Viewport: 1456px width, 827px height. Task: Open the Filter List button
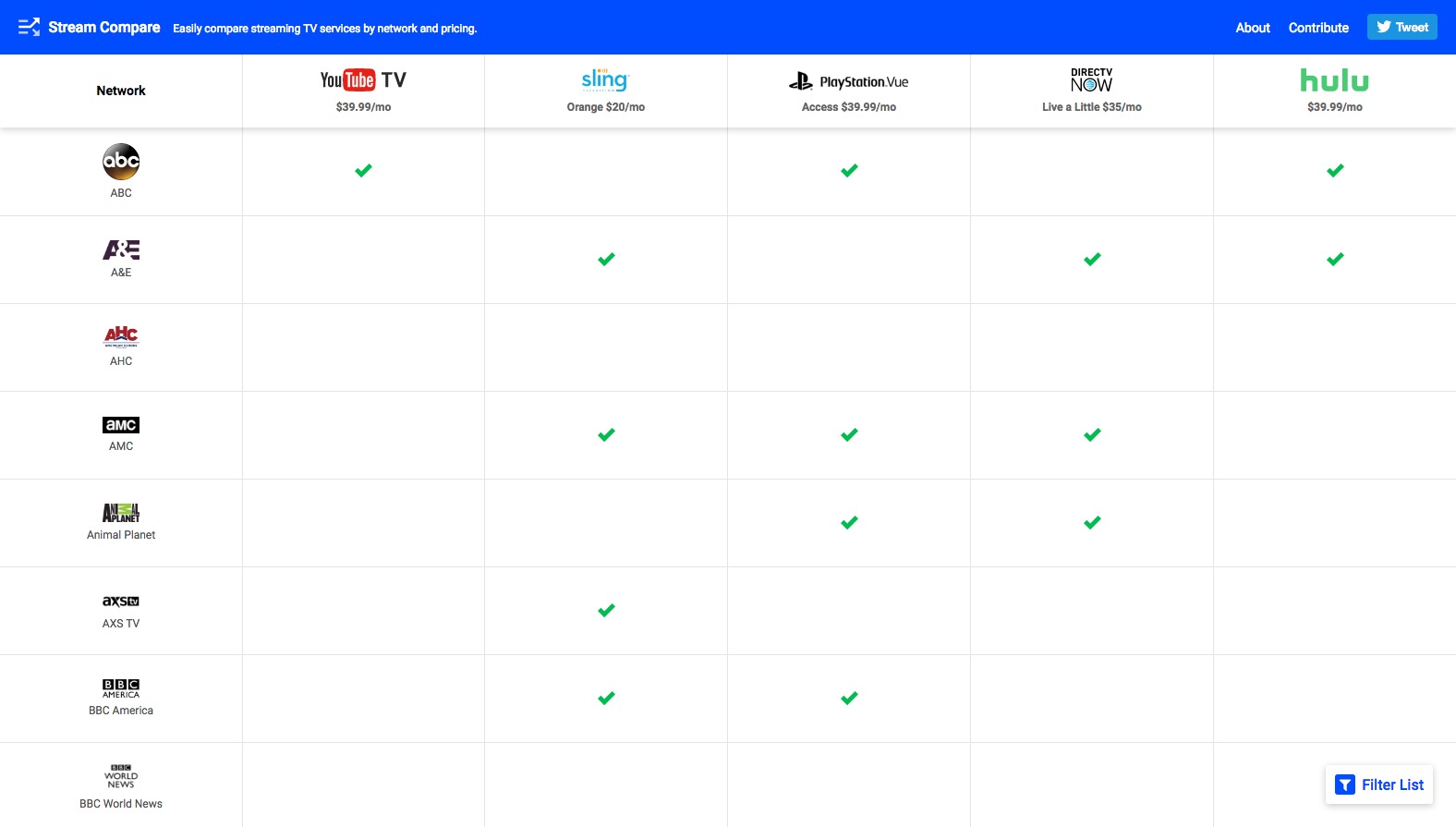(x=1379, y=784)
